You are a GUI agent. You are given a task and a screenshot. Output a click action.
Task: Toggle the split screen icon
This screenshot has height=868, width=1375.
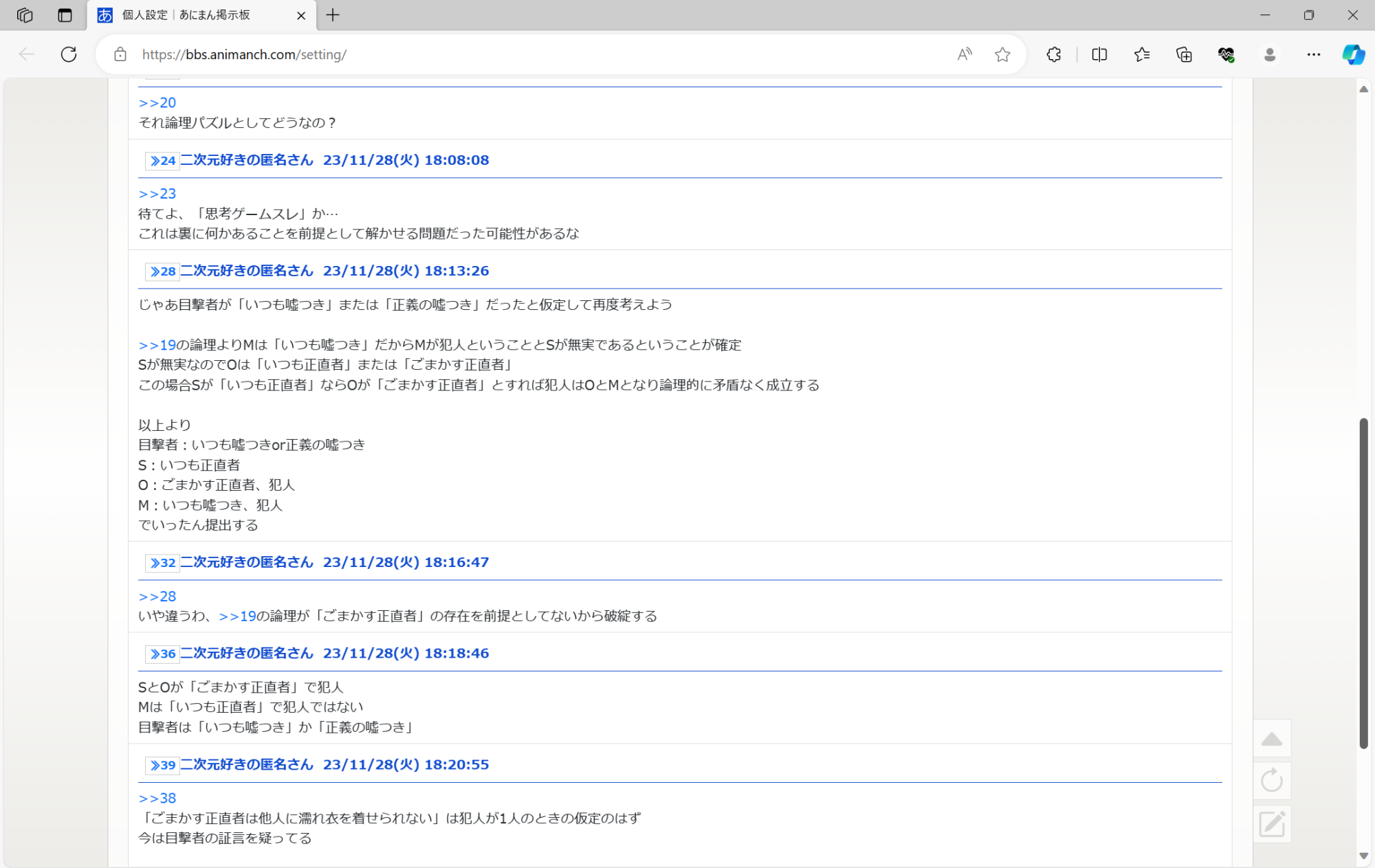tap(1099, 54)
